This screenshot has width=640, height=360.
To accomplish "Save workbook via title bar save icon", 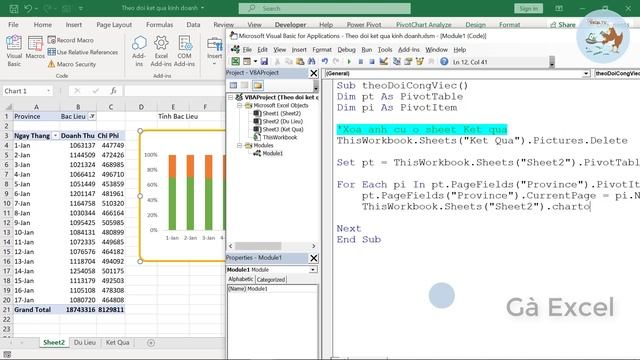I will pyautogui.click(x=13, y=8).
